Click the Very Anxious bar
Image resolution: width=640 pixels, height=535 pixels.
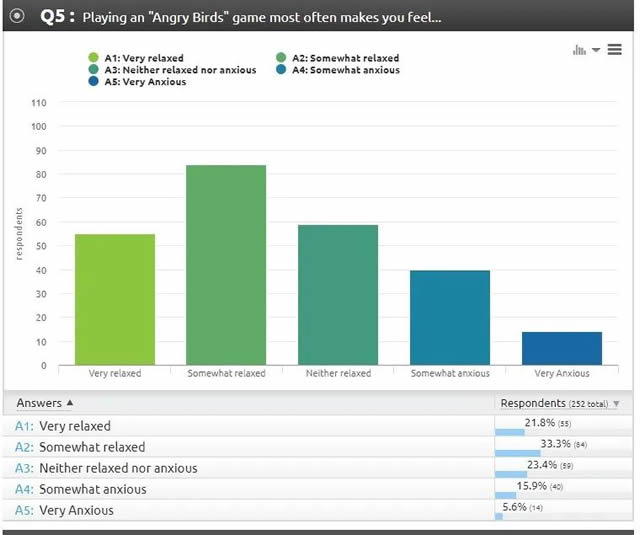tap(561, 349)
